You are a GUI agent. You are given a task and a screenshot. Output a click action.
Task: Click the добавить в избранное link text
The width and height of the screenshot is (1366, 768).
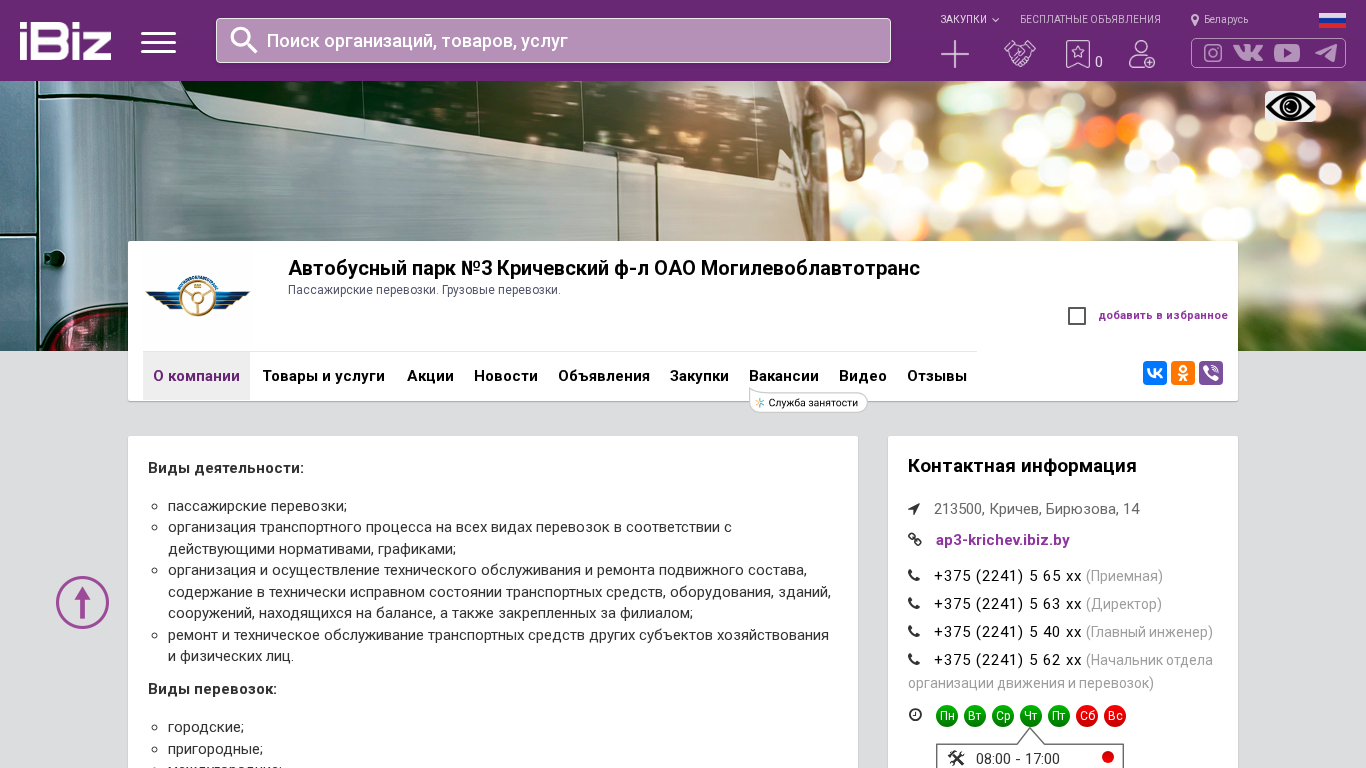1163,316
